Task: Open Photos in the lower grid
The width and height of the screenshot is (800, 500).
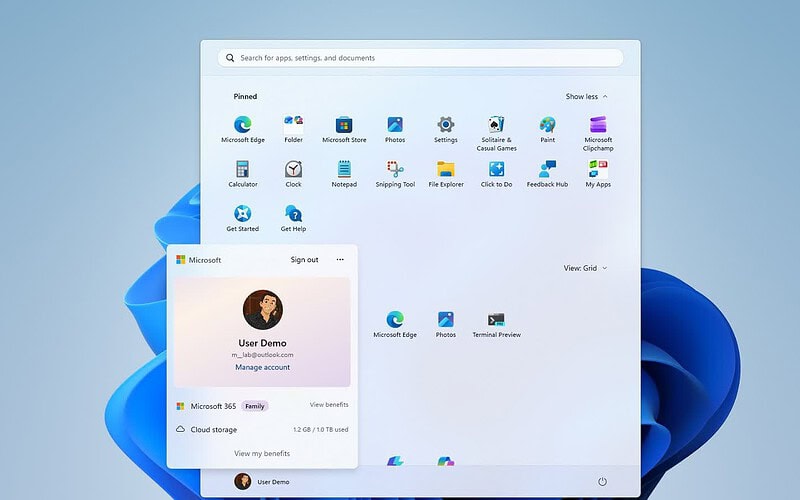Action: (x=445, y=324)
